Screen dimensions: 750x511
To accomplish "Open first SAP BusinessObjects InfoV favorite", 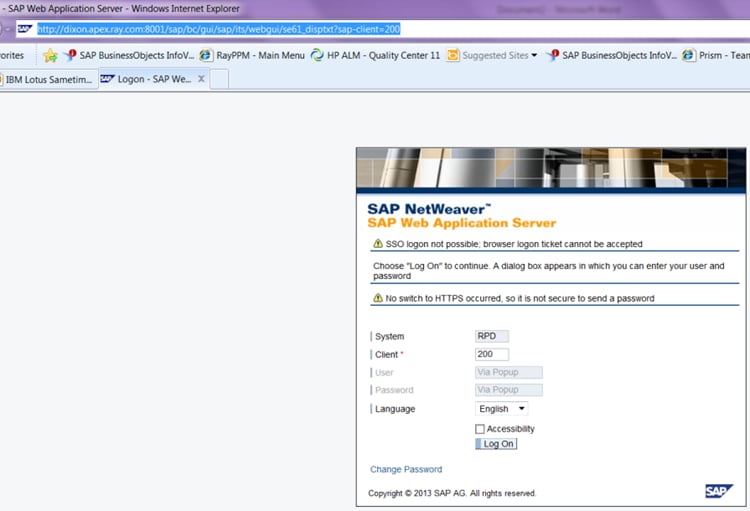I will tap(130, 56).
